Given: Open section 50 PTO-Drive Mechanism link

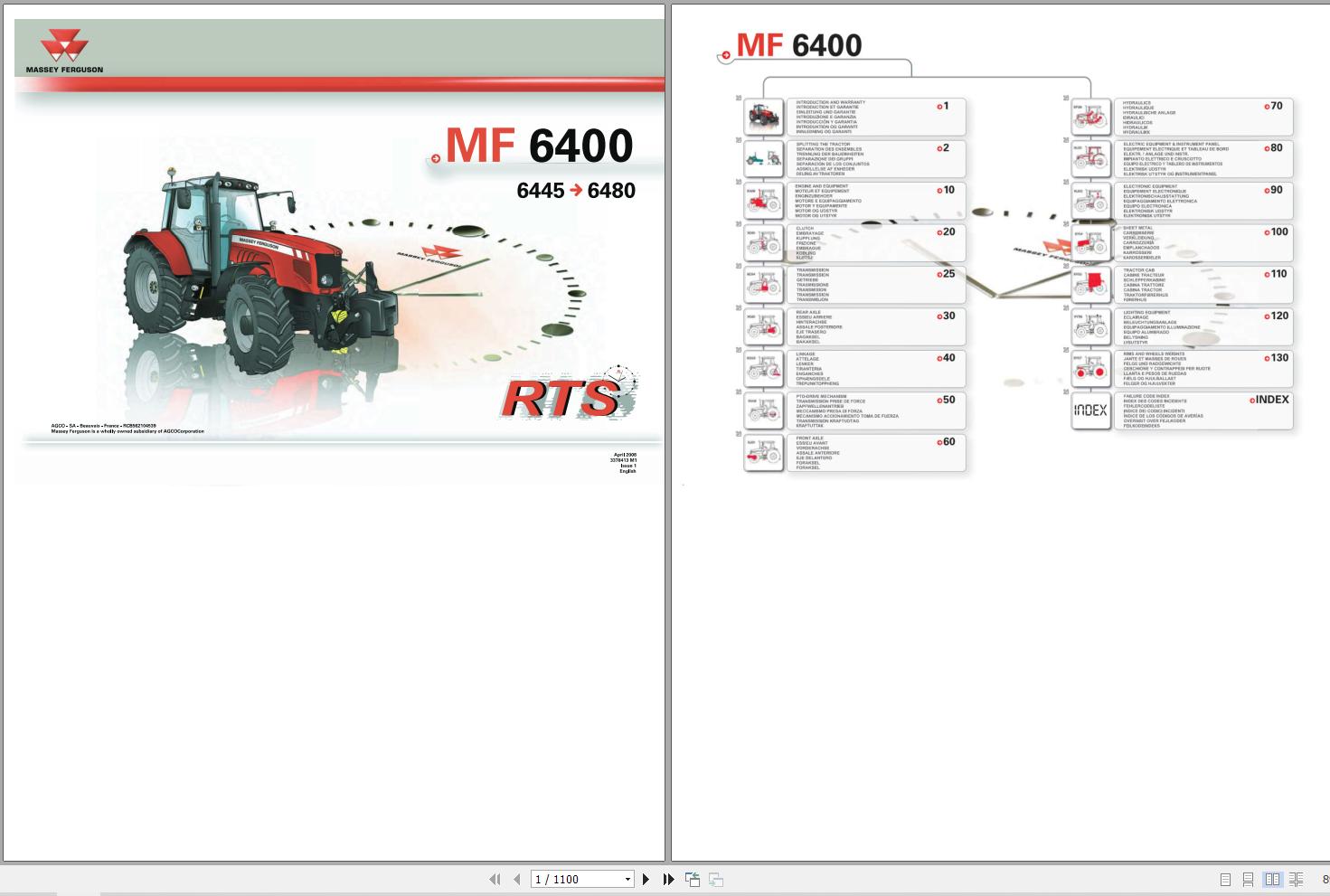Looking at the screenshot, I should tap(876, 411).
